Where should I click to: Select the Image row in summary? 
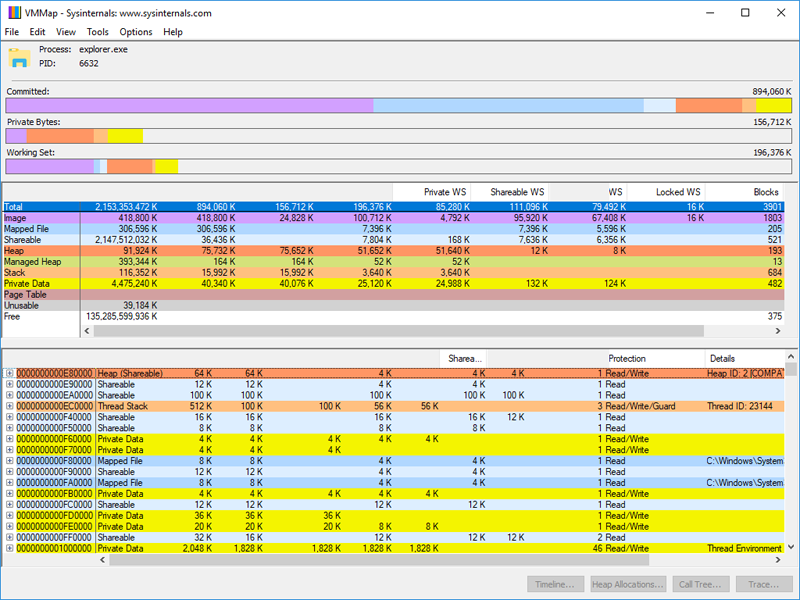[x=40, y=217]
